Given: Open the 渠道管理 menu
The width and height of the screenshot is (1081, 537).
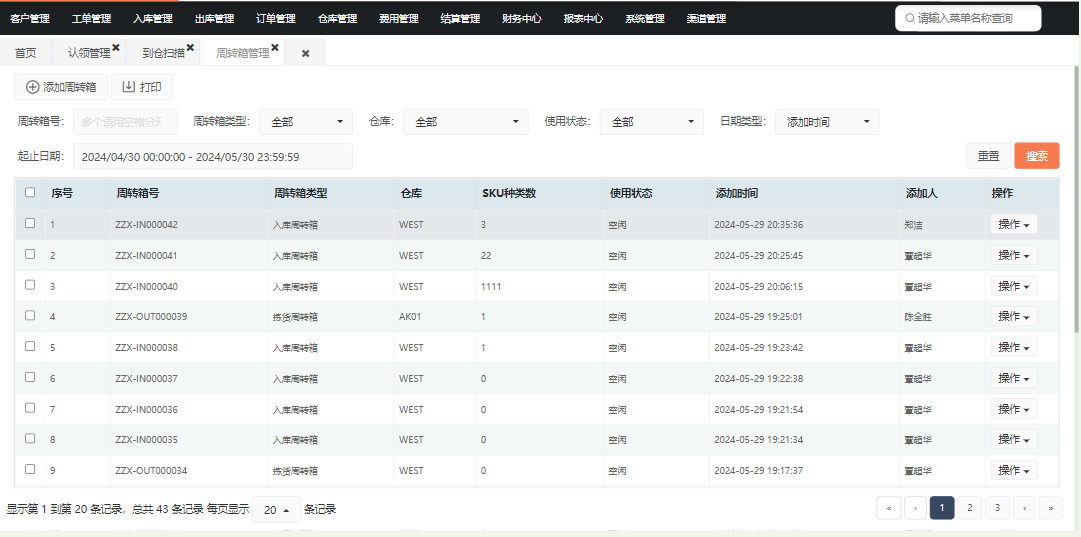Looking at the screenshot, I should pos(707,19).
